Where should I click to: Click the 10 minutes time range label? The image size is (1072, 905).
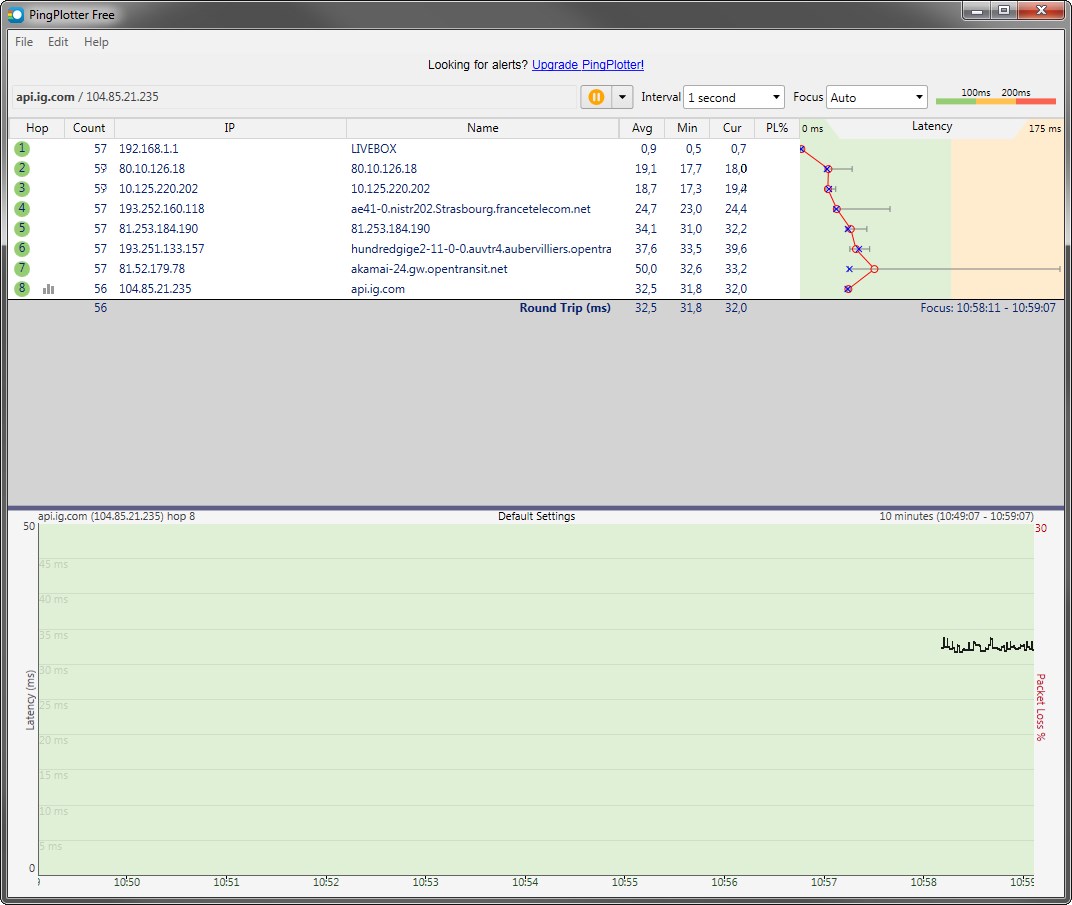point(956,516)
